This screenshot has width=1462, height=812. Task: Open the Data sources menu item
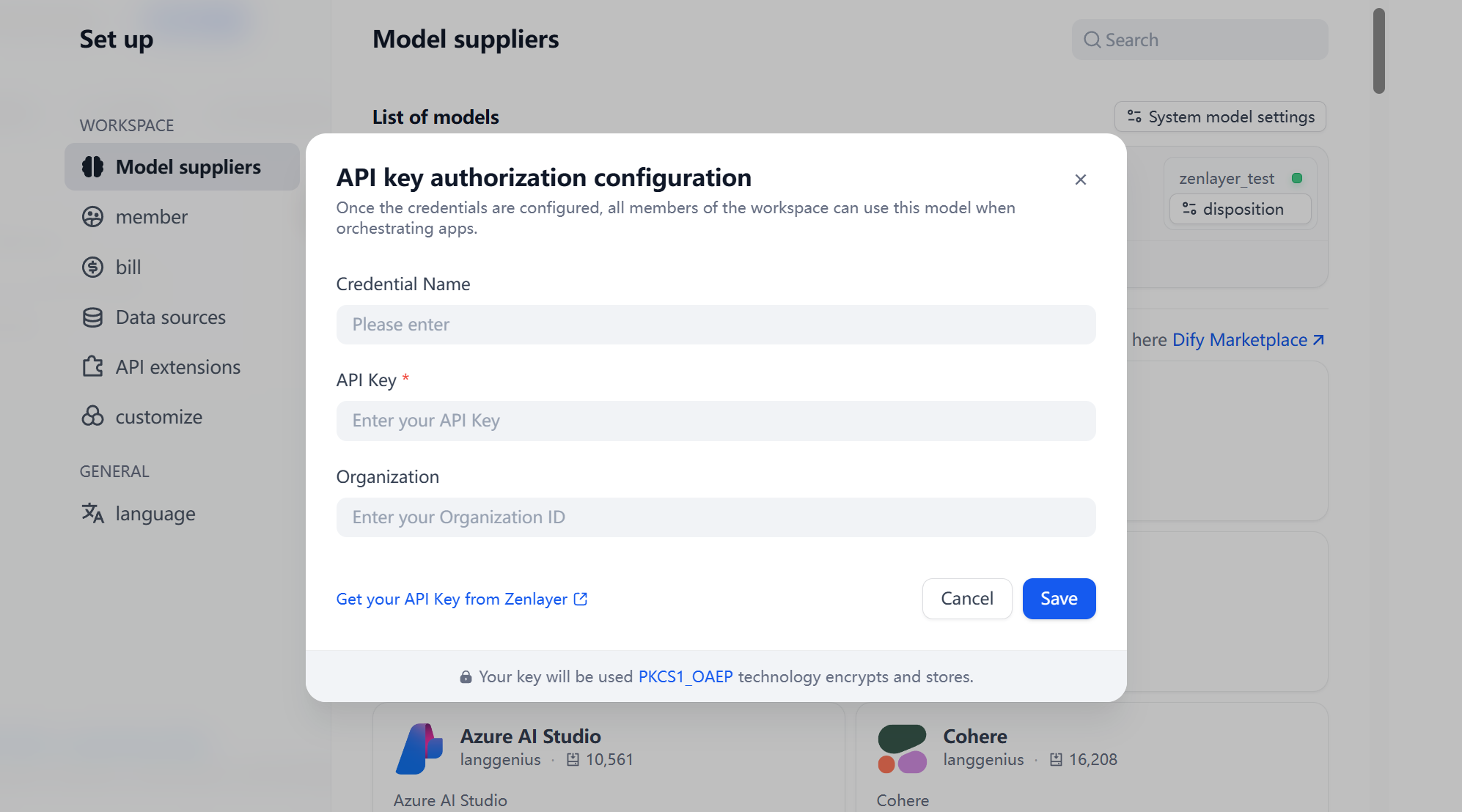pyautogui.click(x=170, y=317)
